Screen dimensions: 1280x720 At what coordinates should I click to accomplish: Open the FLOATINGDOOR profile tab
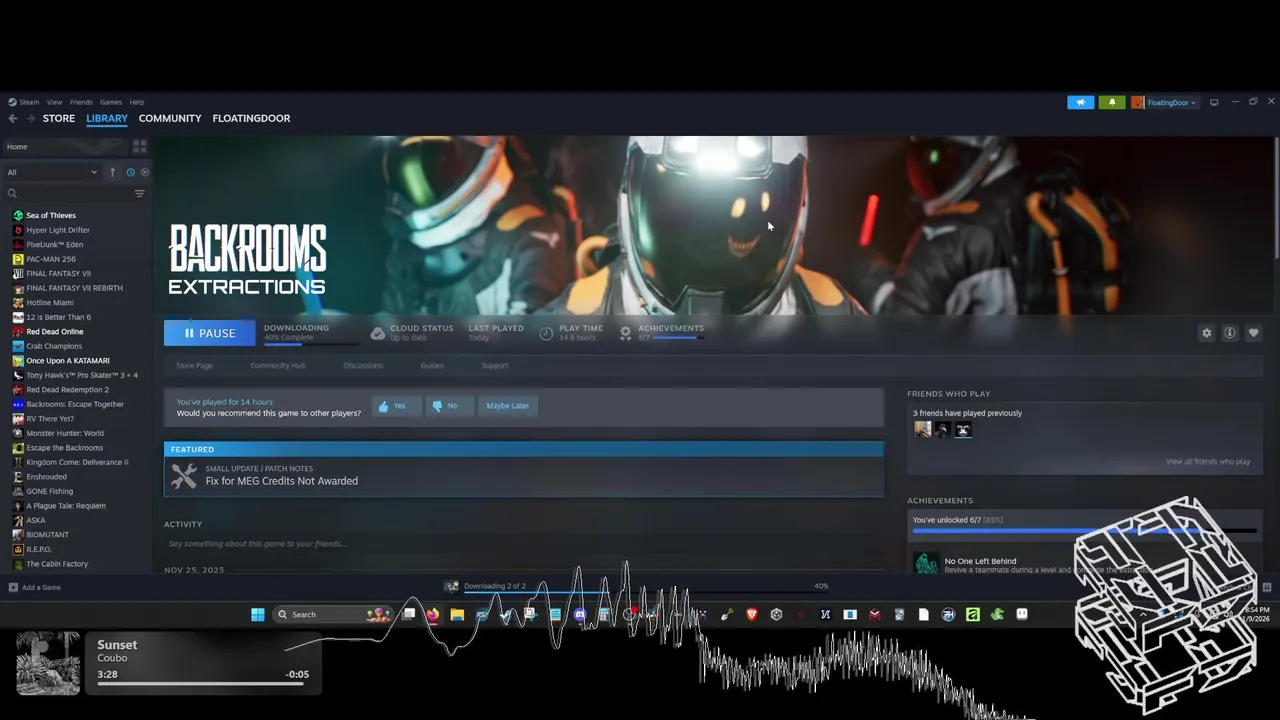pyautogui.click(x=251, y=118)
